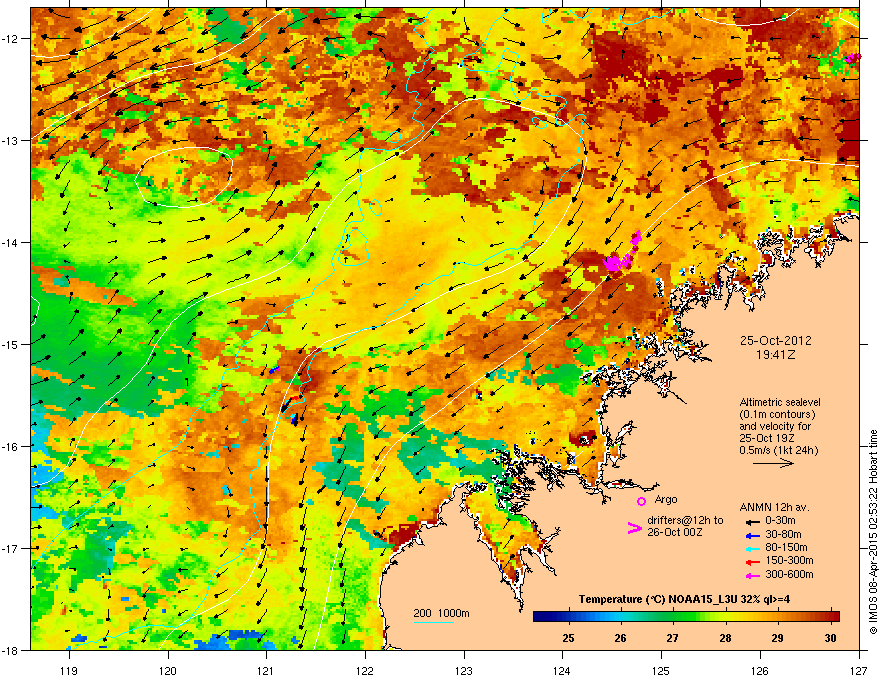This screenshot has width=880, height=680.
Task: Click the latitude axis label "-14"
Action: (10, 242)
